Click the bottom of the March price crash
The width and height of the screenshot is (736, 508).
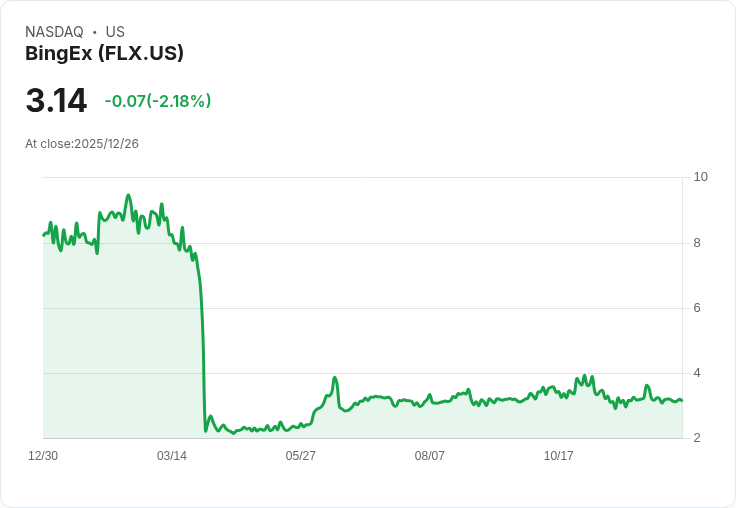(206, 431)
